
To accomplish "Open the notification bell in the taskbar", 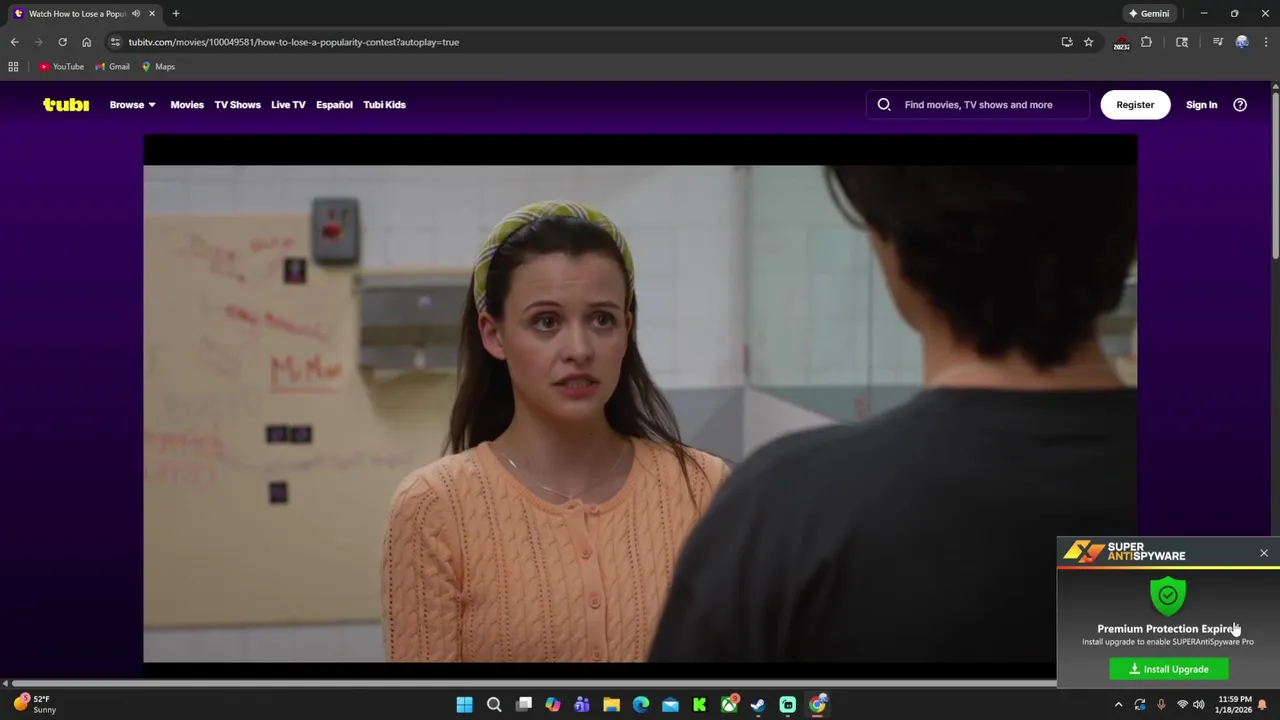I will (1262, 705).
